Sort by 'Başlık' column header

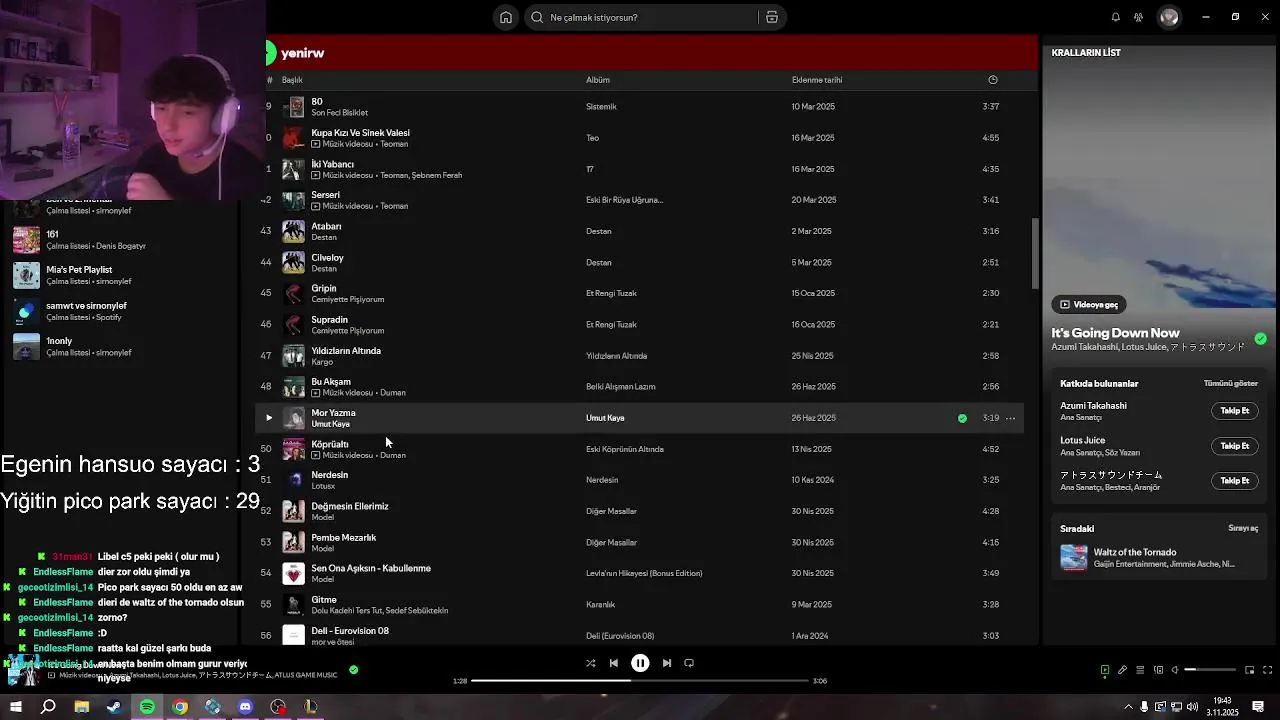(x=292, y=80)
